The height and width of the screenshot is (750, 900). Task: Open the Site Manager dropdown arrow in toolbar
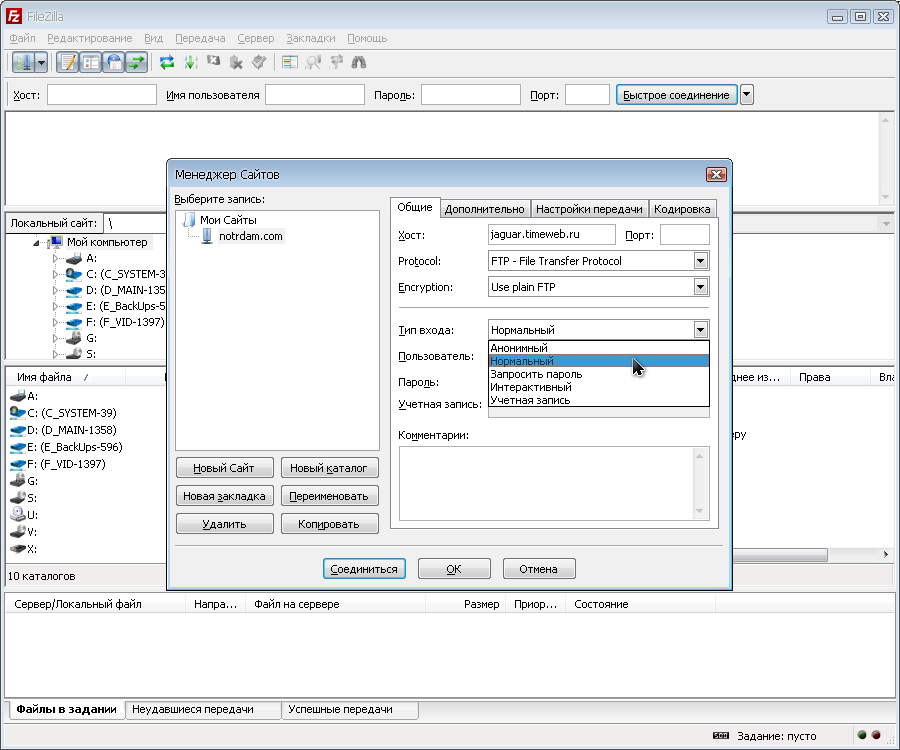pyautogui.click(x=41, y=62)
